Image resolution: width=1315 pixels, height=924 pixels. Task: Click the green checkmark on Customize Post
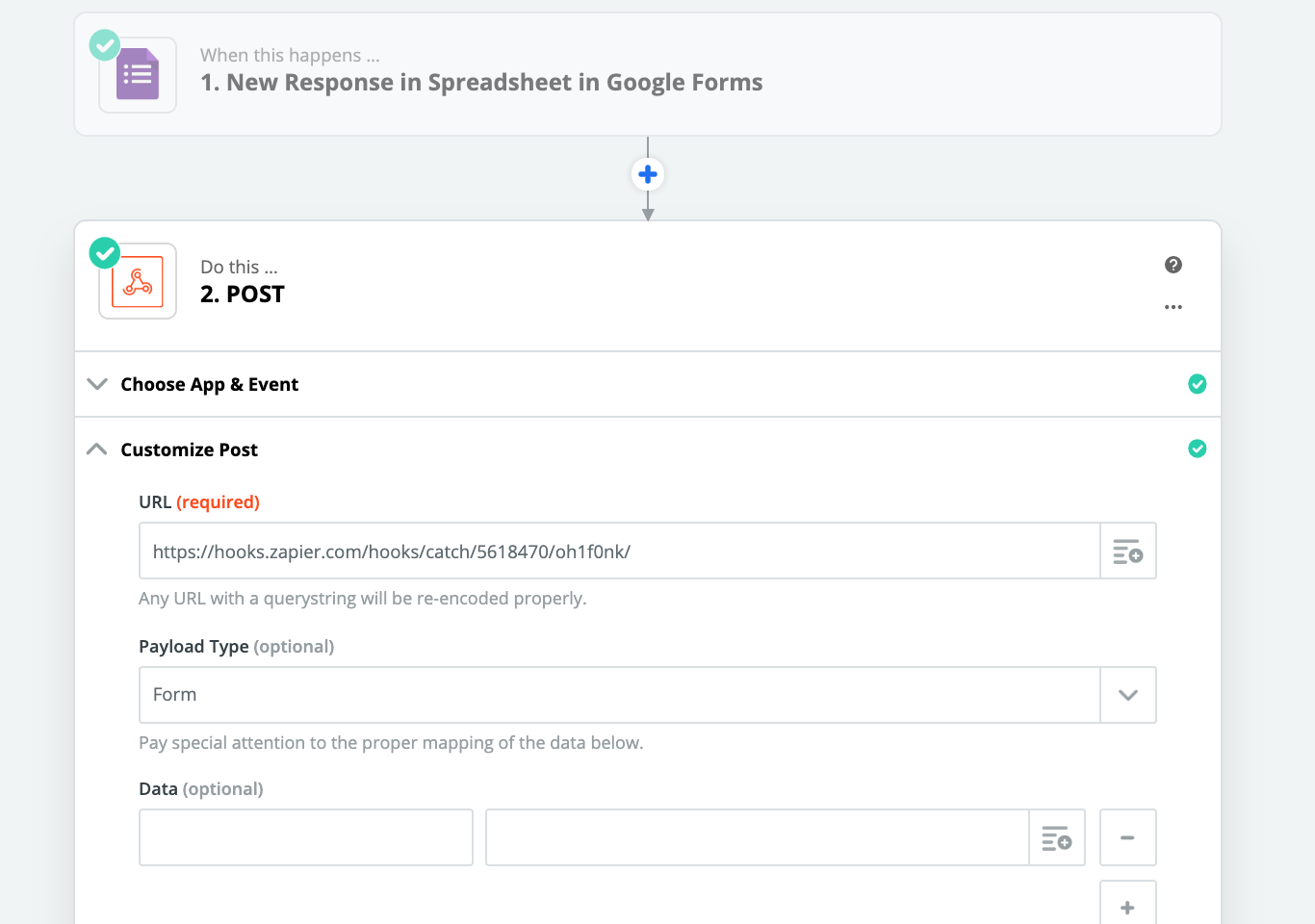(x=1198, y=449)
